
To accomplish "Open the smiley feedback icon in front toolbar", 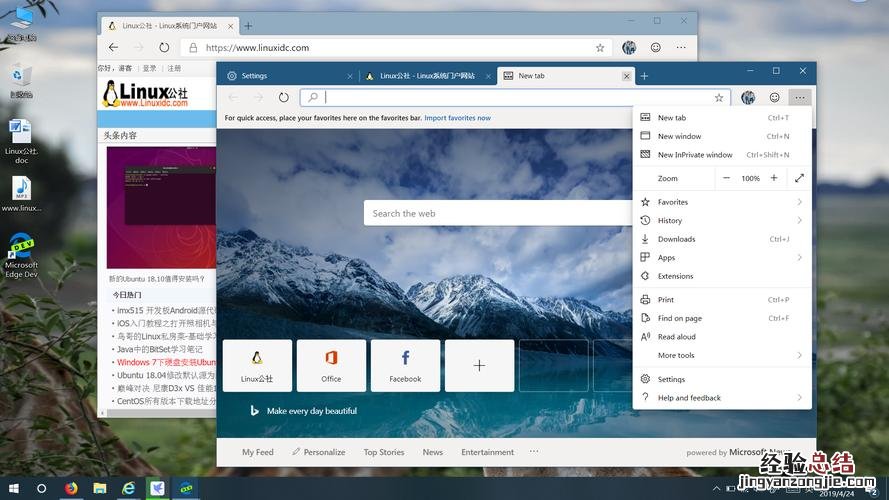I will pos(774,97).
